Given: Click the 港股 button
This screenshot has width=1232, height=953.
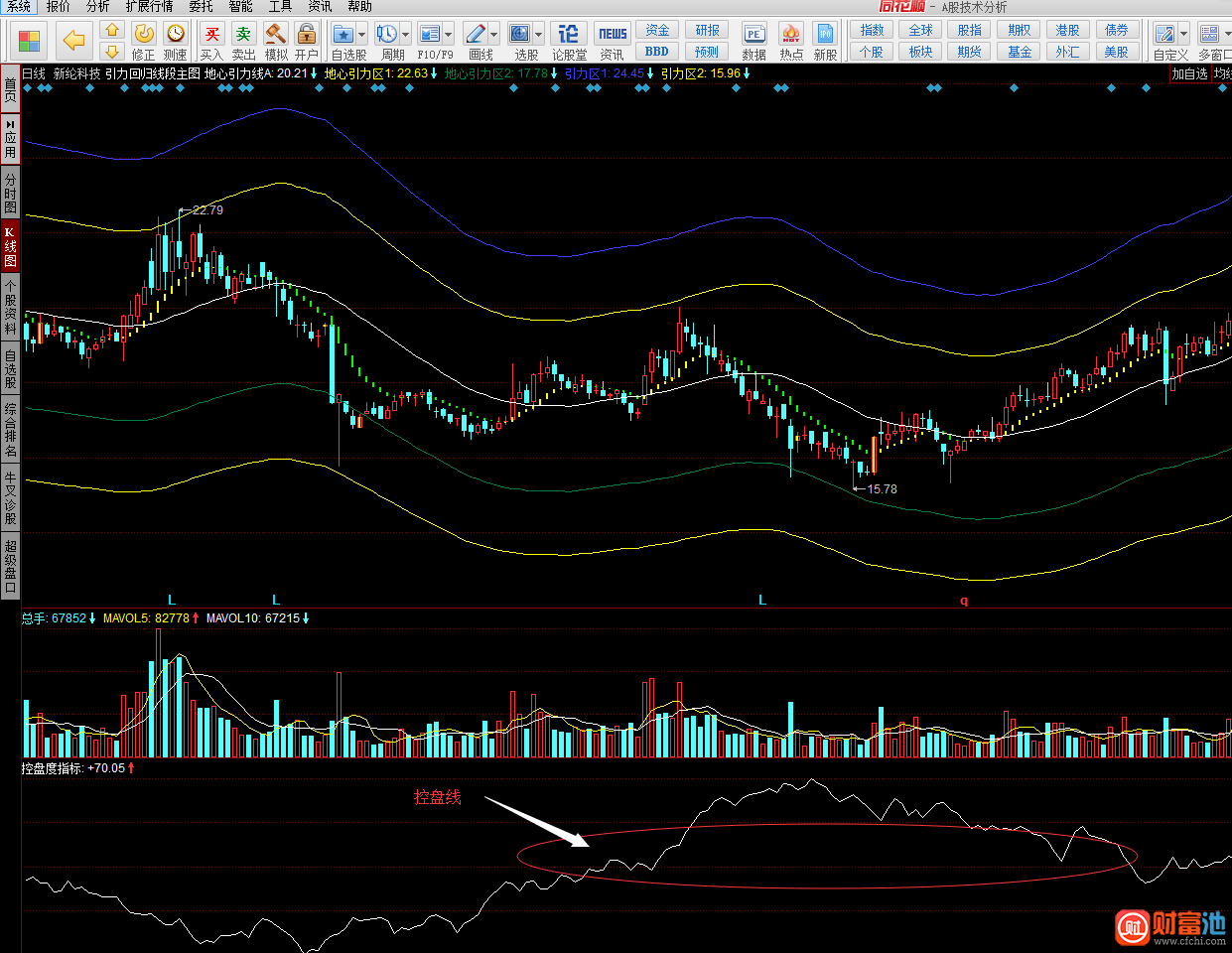Looking at the screenshot, I should point(1068,30).
